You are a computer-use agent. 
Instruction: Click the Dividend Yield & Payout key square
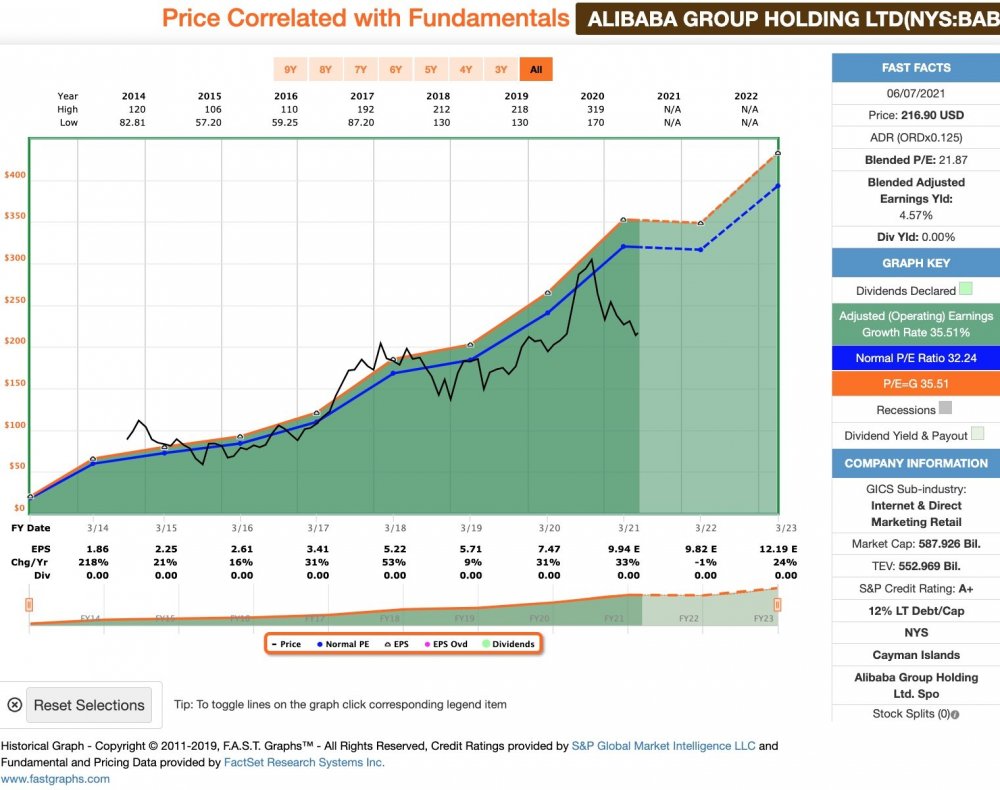point(977,434)
